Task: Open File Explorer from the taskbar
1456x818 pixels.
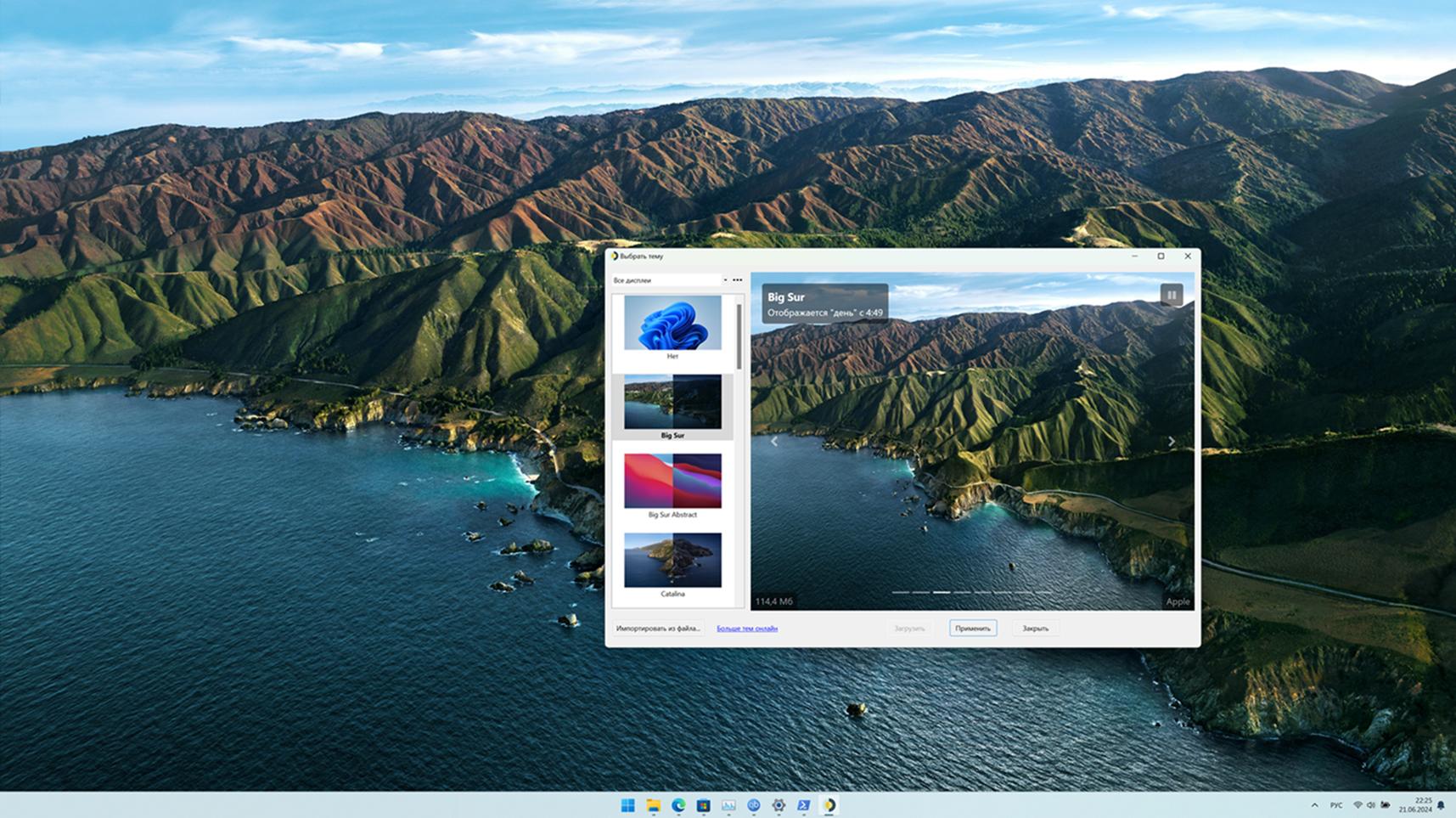Action: click(653, 805)
